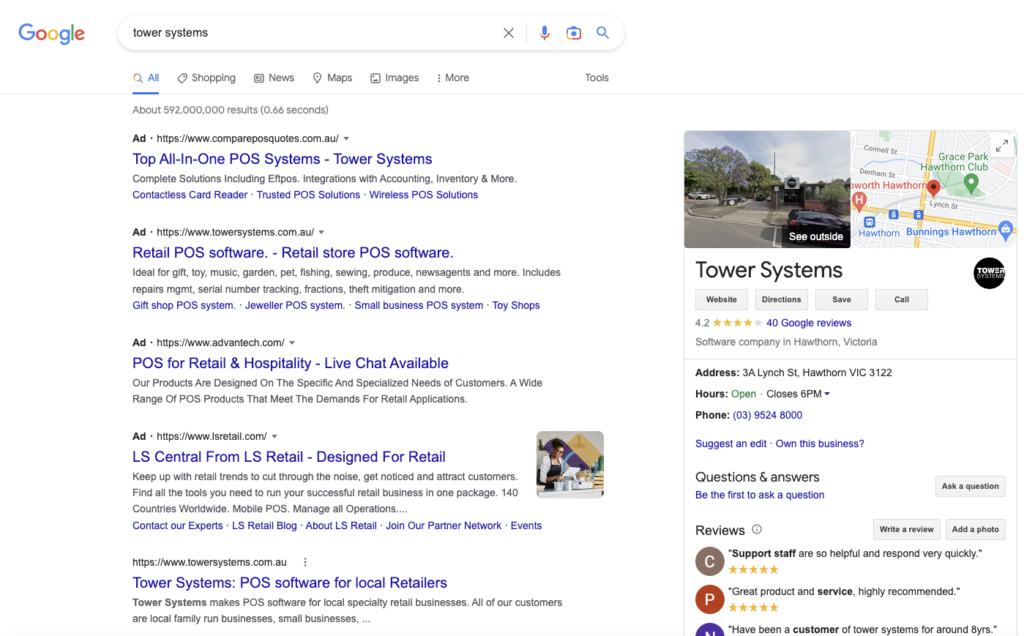The height and width of the screenshot is (636, 1024).
Task: Expand the lsretail.com ad dropdown arrow
Action: (274, 436)
